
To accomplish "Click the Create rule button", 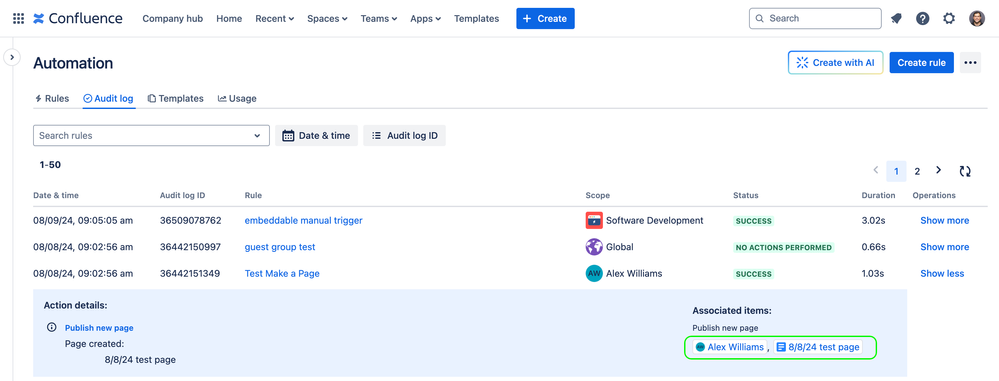I will (921, 62).
